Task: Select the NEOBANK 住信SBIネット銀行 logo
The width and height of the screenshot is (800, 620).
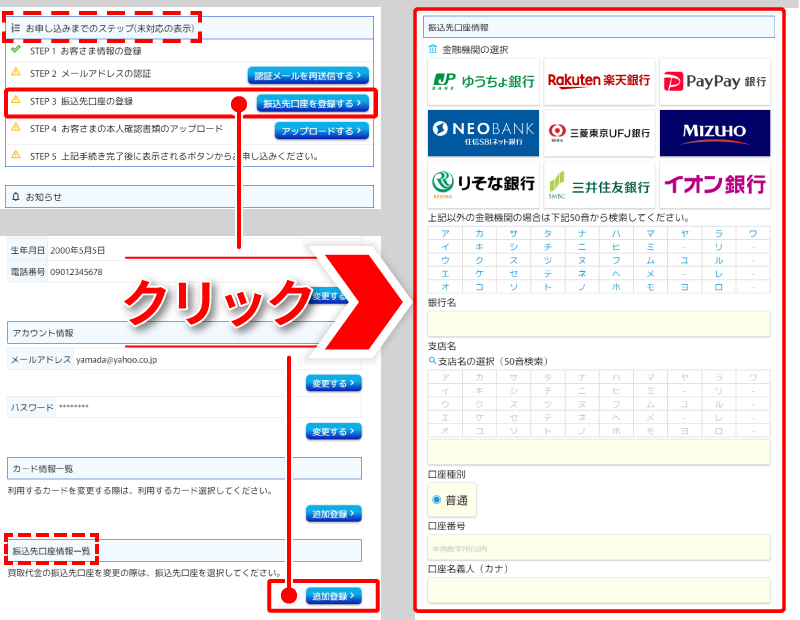Action: pos(483,133)
